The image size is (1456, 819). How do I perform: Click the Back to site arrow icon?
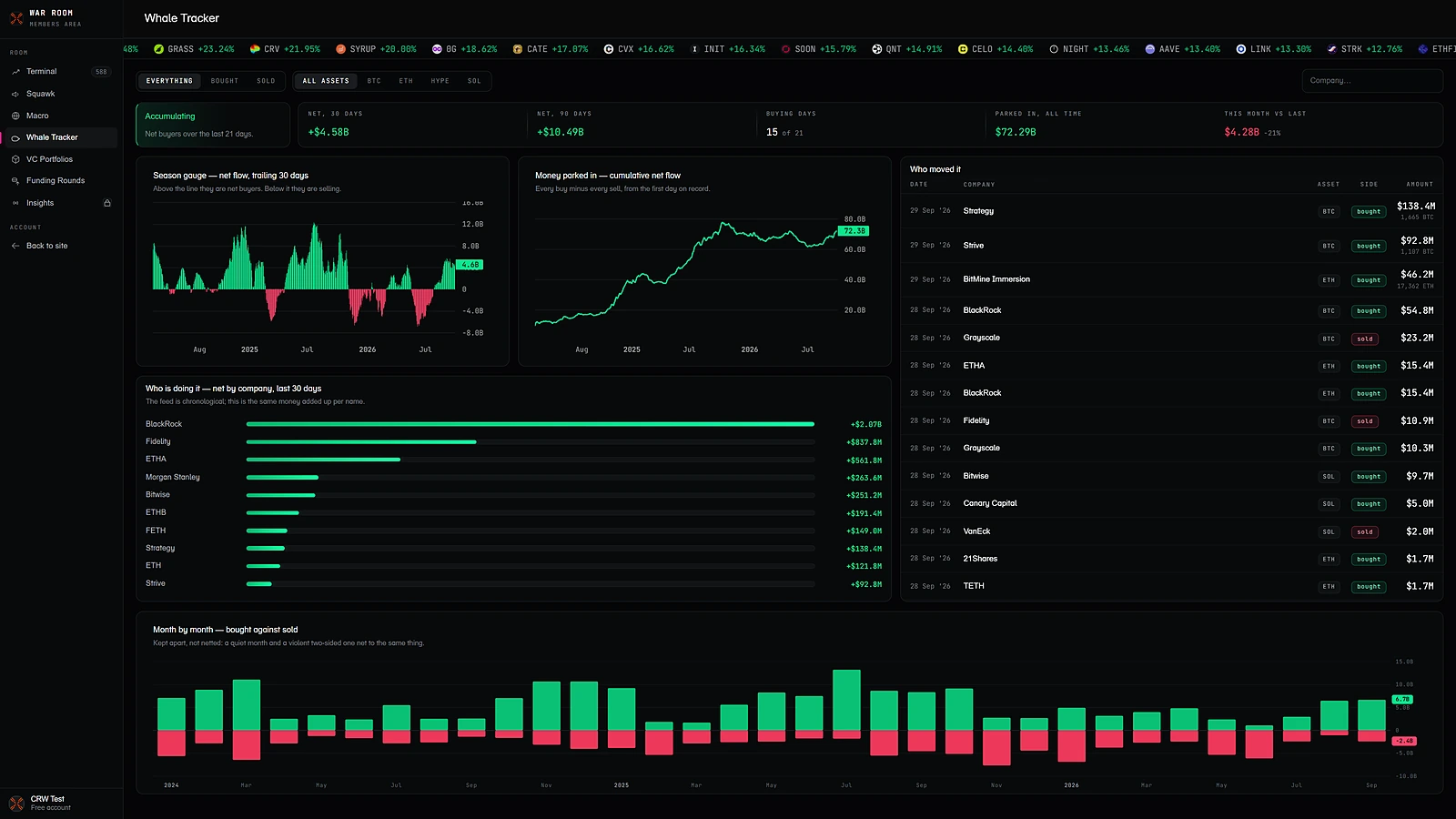[x=15, y=246]
